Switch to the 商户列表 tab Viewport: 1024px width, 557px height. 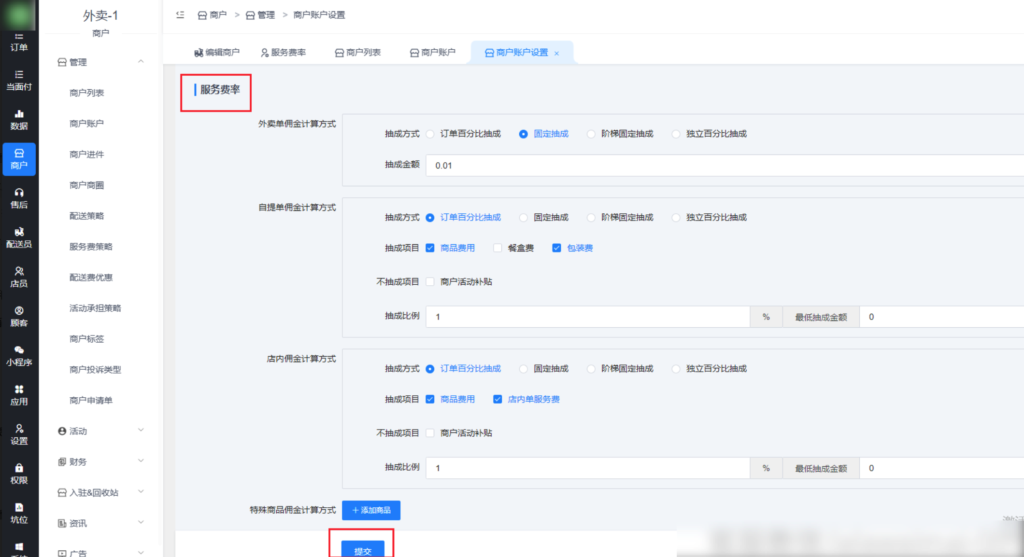point(357,52)
